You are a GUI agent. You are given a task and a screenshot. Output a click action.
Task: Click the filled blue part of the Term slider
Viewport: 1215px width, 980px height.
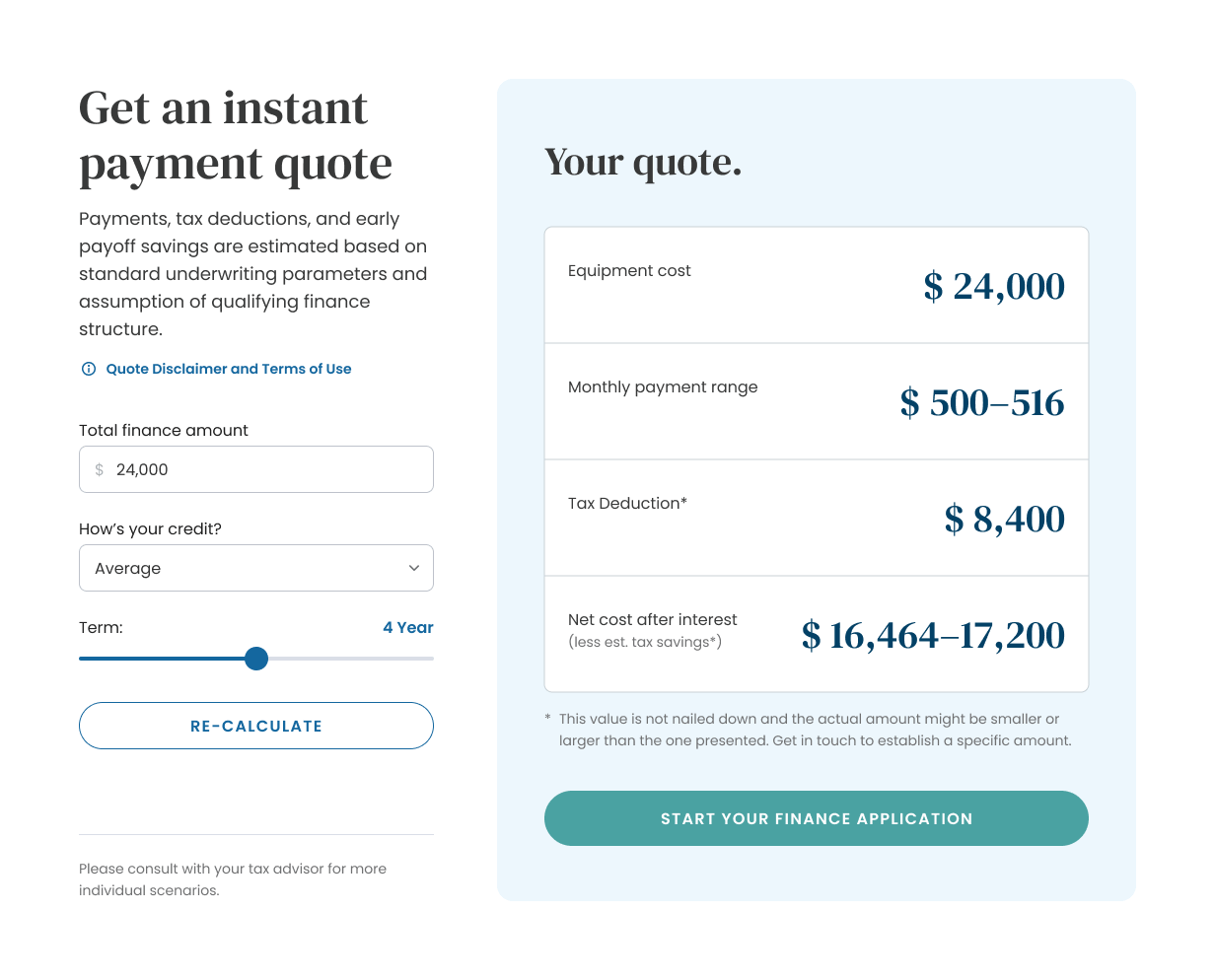point(162,659)
